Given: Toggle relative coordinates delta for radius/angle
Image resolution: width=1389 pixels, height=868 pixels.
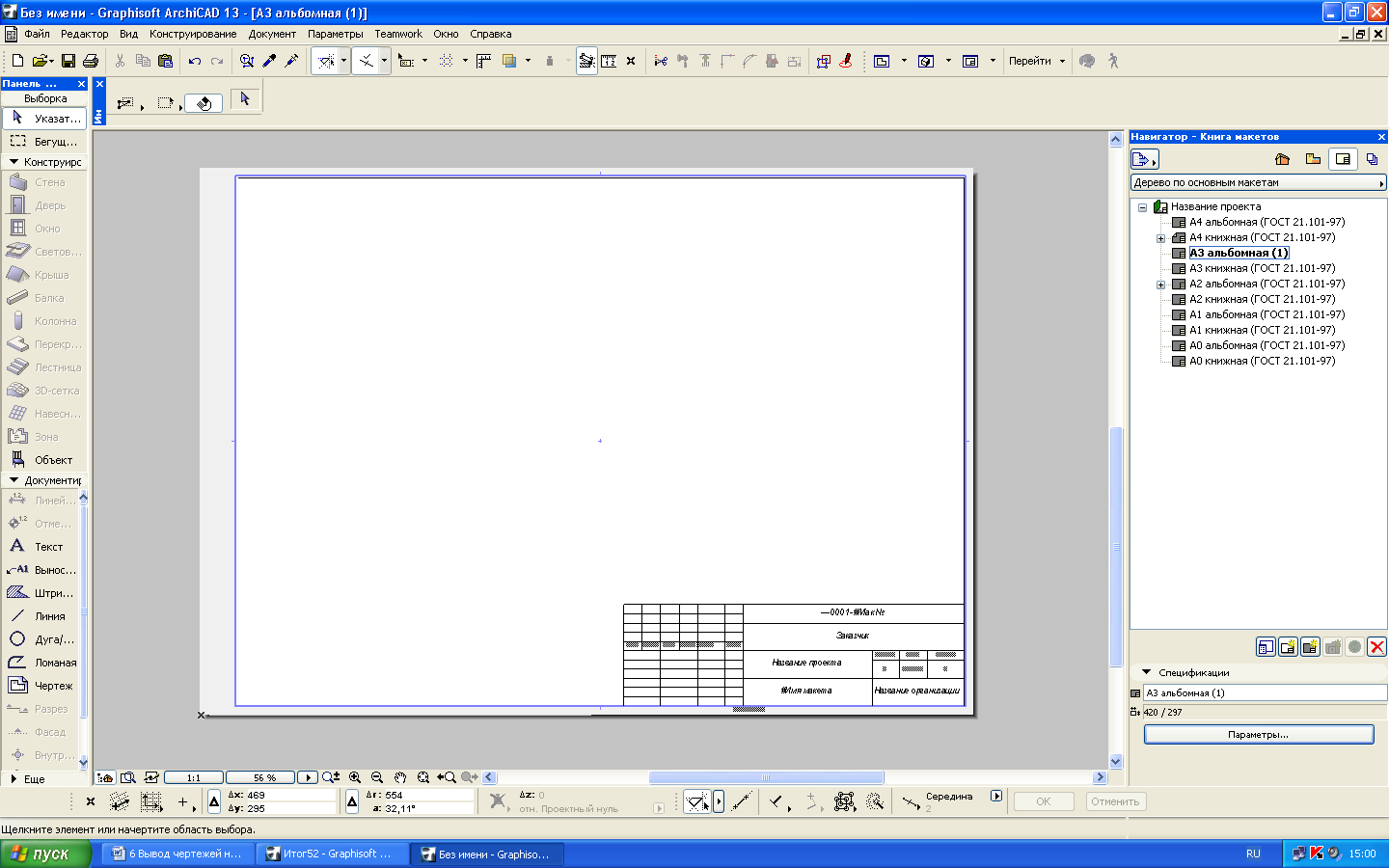Looking at the screenshot, I should [x=352, y=801].
